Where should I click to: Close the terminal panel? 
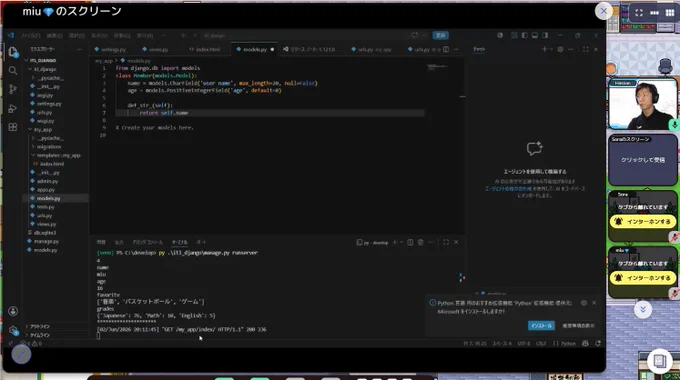pyautogui.click(x=456, y=242)
